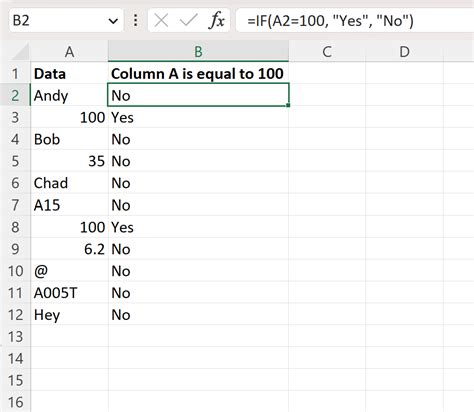Select the cell containing 'A005T'

(x=69, y=293)
